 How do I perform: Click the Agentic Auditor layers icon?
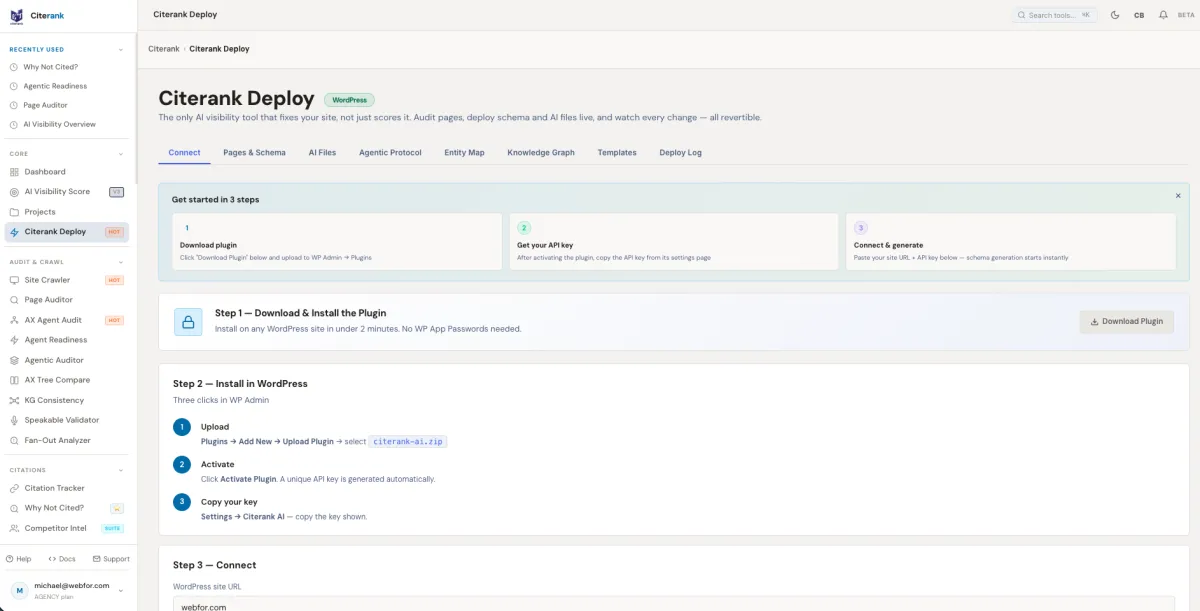(x=14, y=360)
